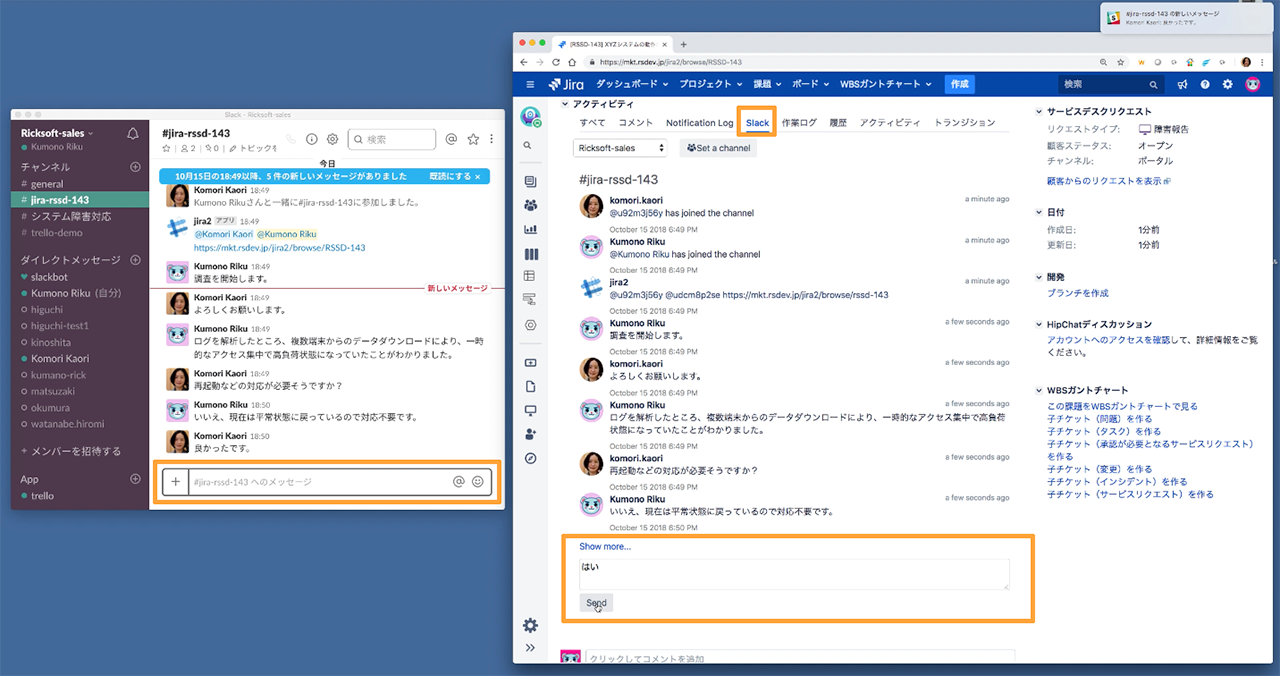The height and width of the screenshot is (676, 1280).
Task: Open the customers people icon in Jira sidebar
Action: point(530,205)
